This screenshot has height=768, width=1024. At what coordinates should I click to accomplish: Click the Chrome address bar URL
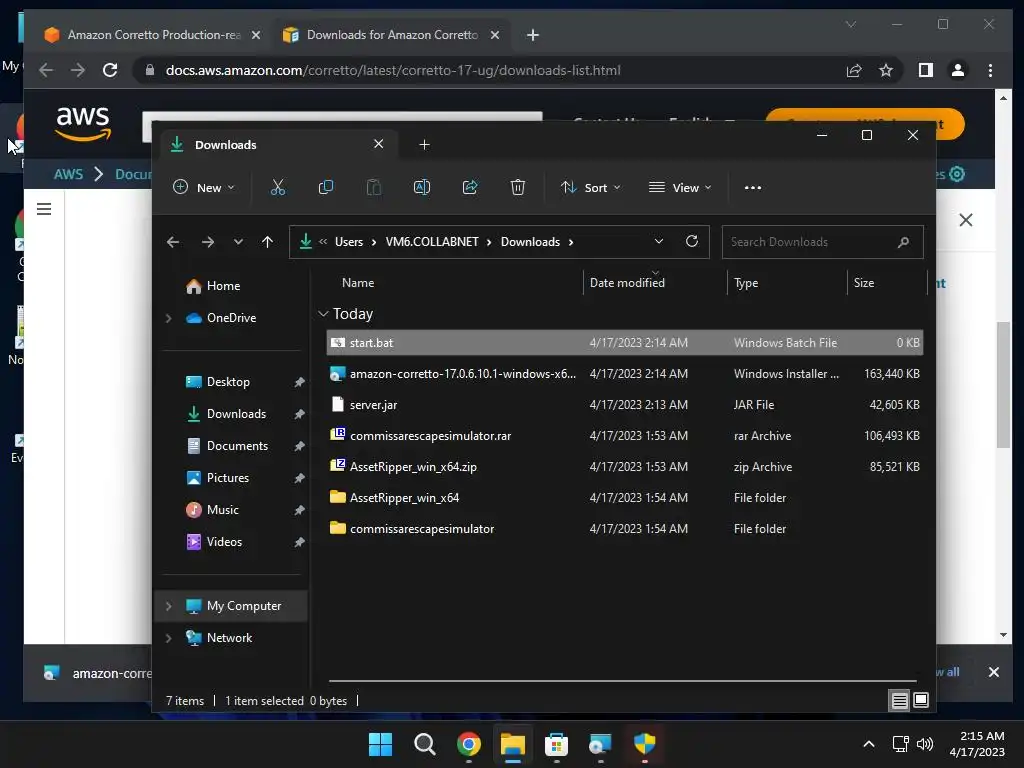392,71
